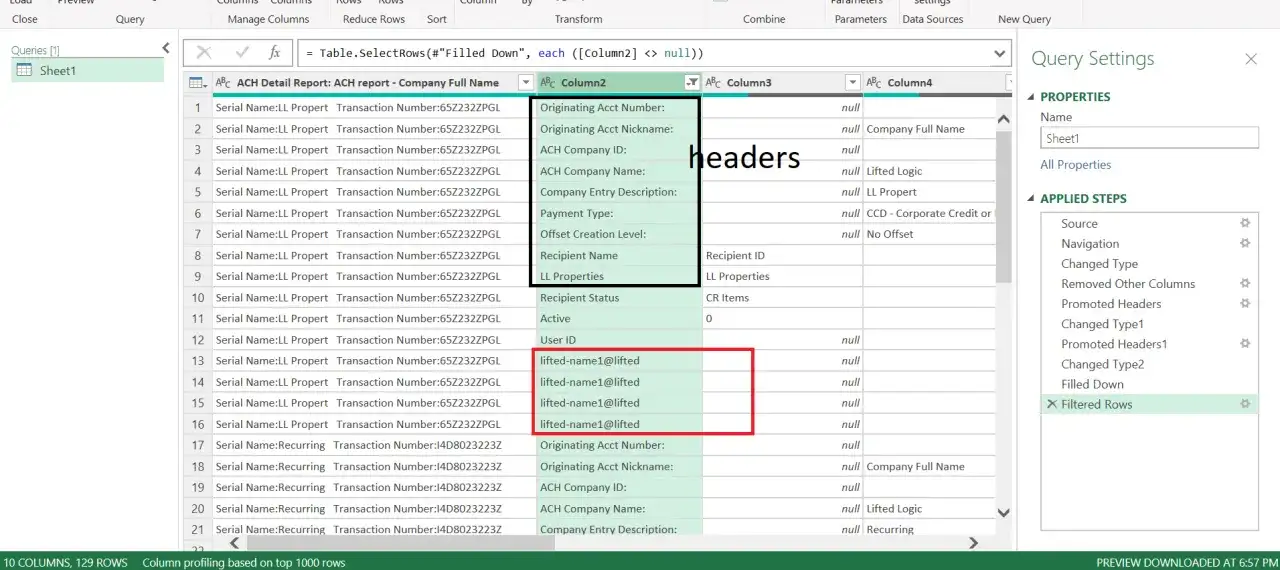This screenshot has height=570, width=1280.
Task: Click the 'Recipient ID' cell in Column3
Action: (x=782, y=255)
